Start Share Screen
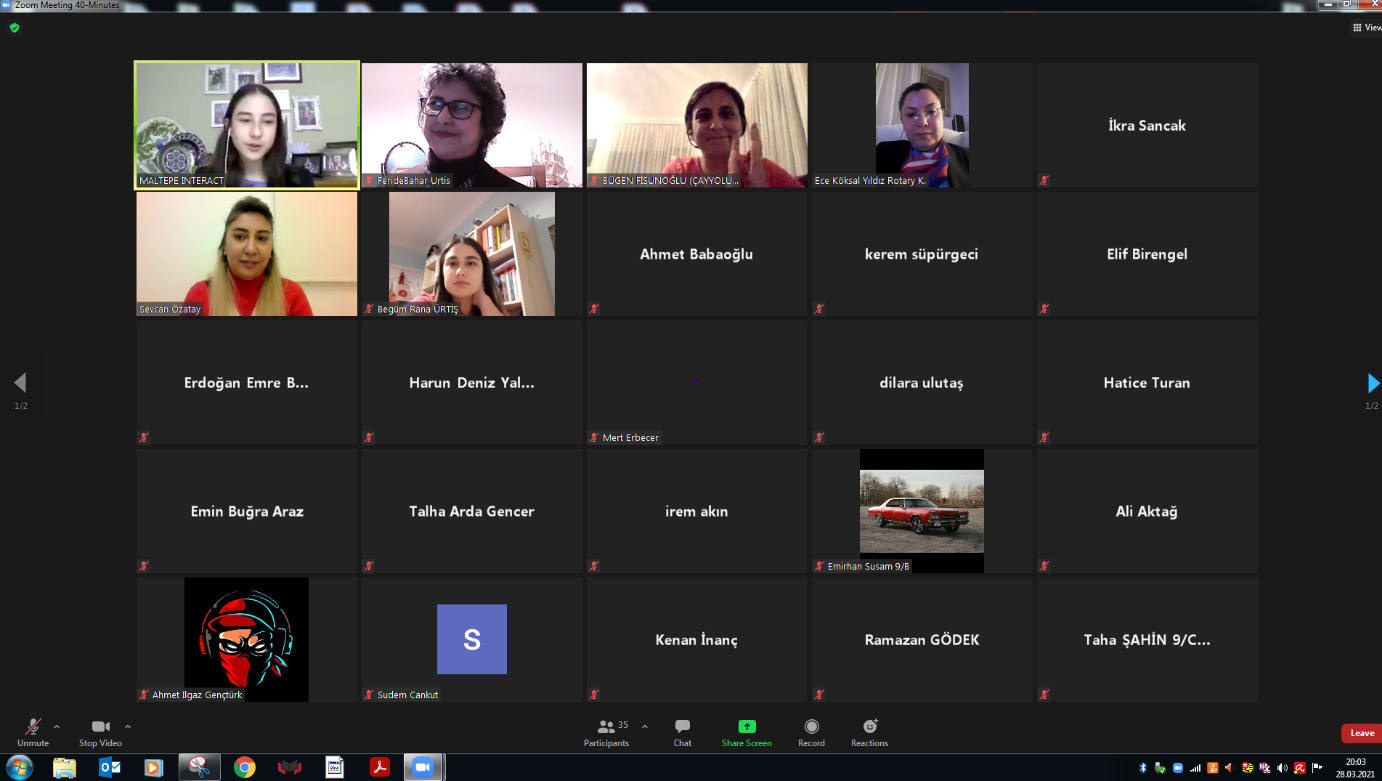Screen dimensions: 1382x781 pyautogui.click(x=747, y=732)
